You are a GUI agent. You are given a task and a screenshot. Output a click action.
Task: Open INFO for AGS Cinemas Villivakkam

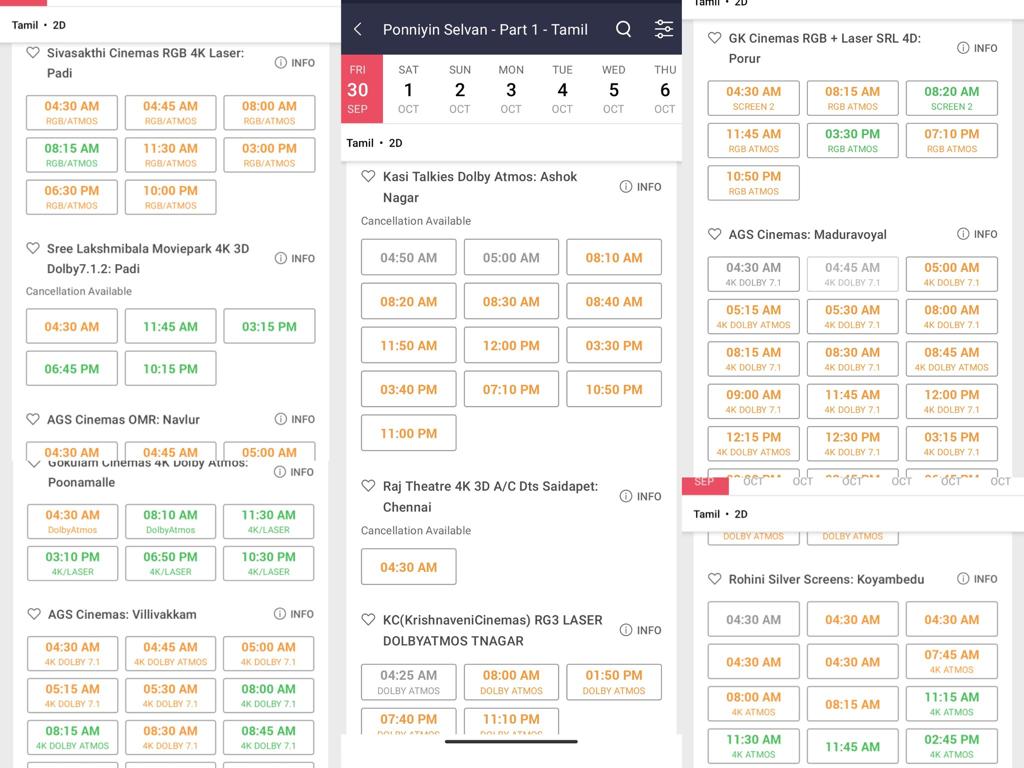[x=293, y=614]
